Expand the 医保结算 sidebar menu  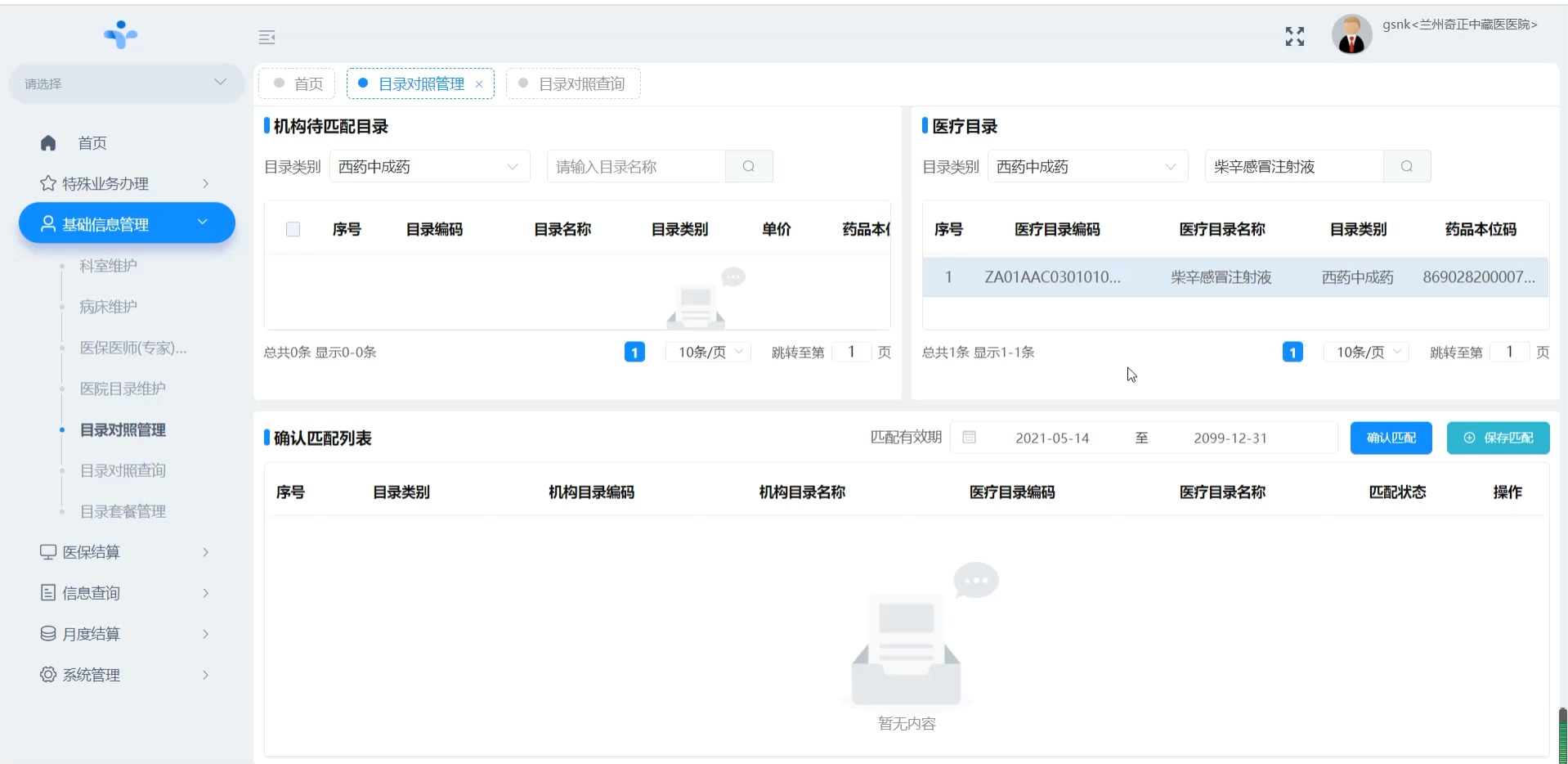click(x=124, y=552)
